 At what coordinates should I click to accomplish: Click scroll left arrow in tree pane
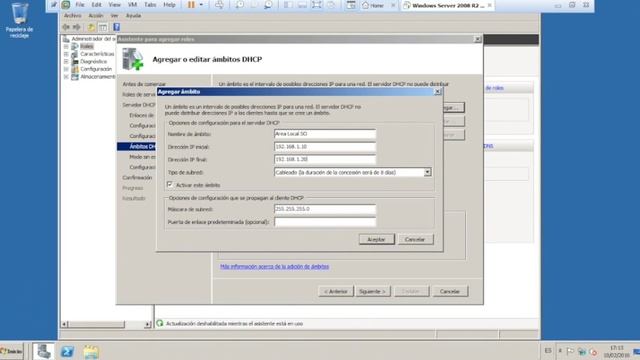(64, 324)
